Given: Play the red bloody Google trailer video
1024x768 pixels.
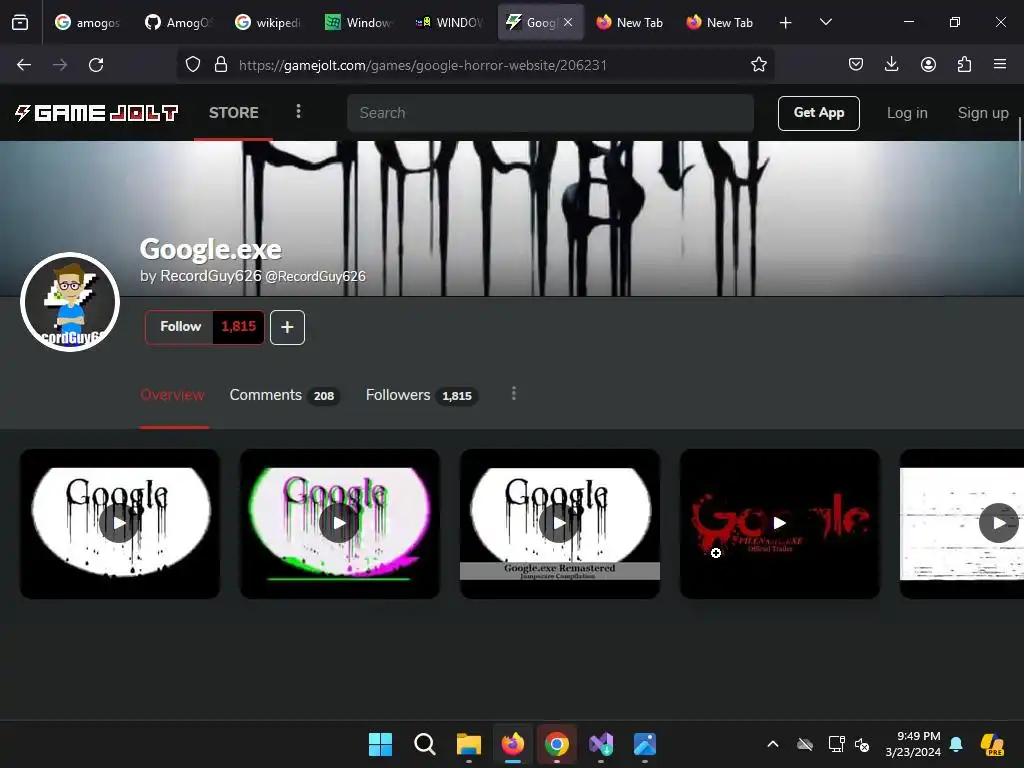Looking at the screenshot, I should 780,524.
